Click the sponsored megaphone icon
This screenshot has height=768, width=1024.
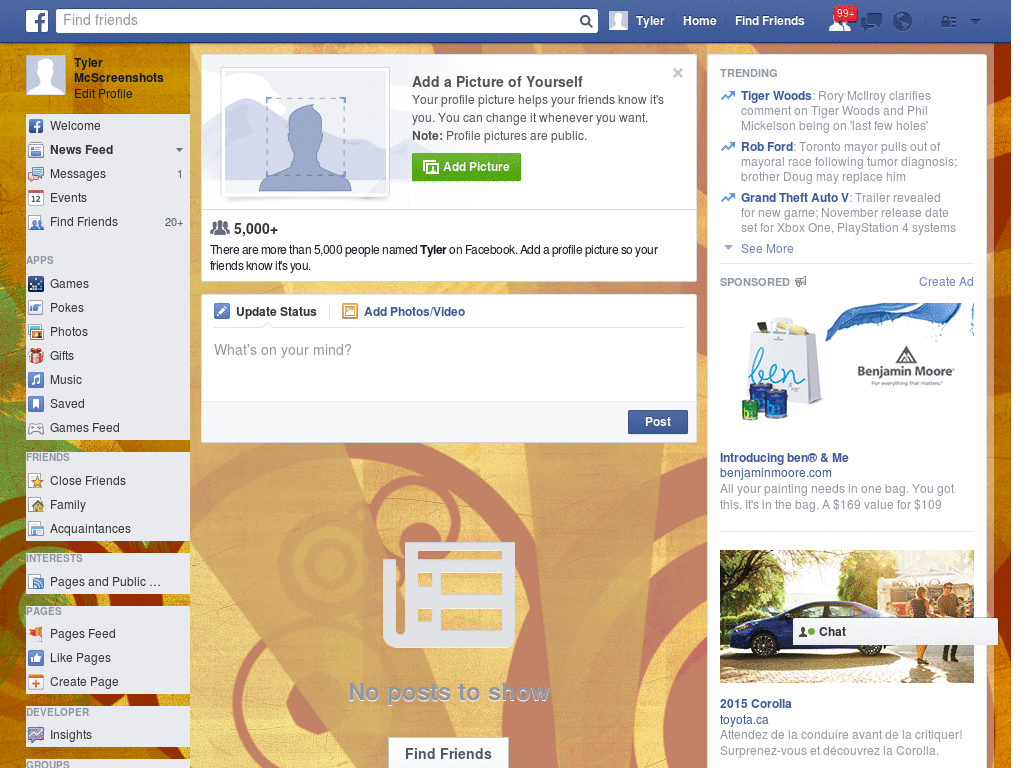pos(801,281)
